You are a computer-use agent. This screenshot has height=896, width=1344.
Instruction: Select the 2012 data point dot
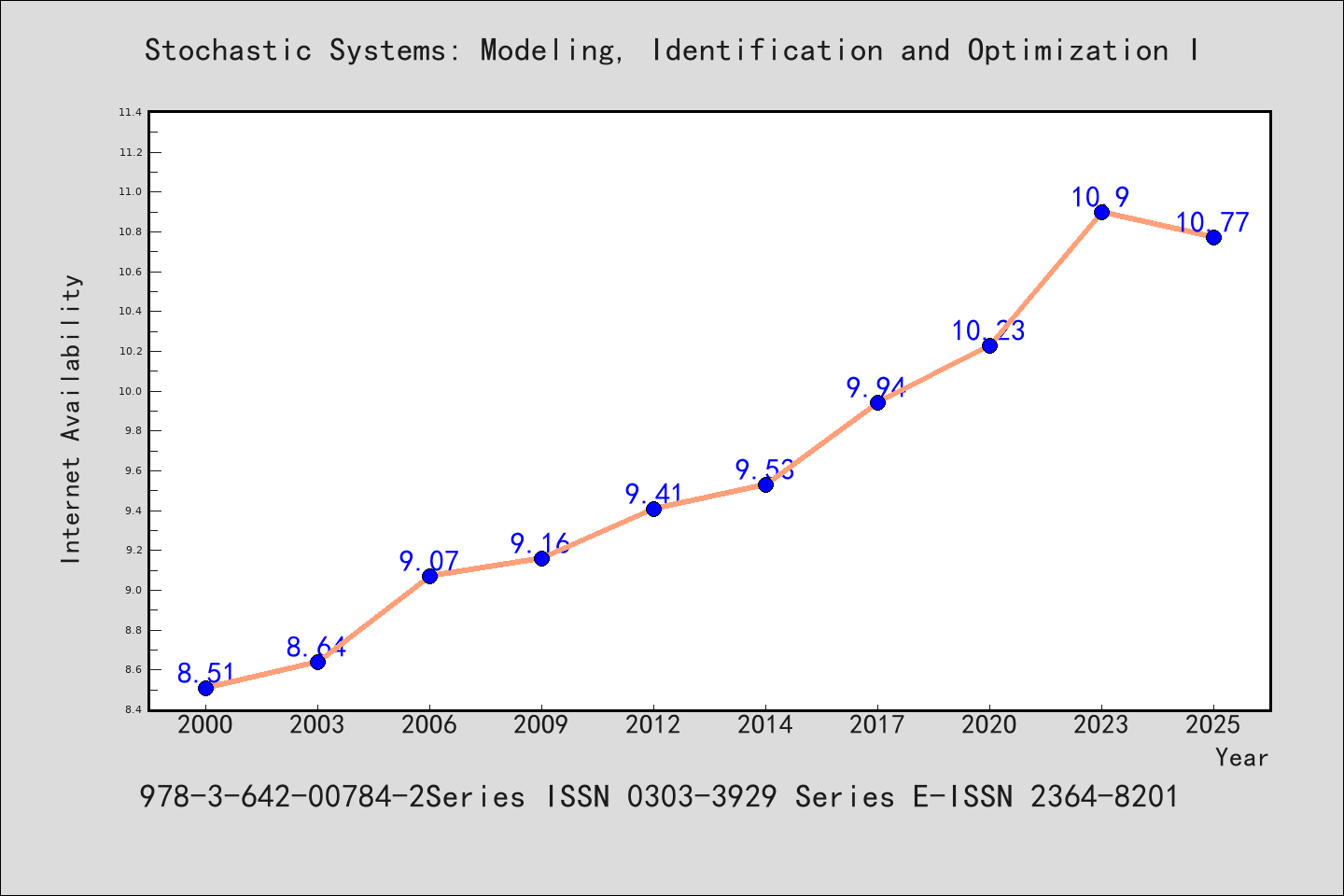tap(653, 509)
